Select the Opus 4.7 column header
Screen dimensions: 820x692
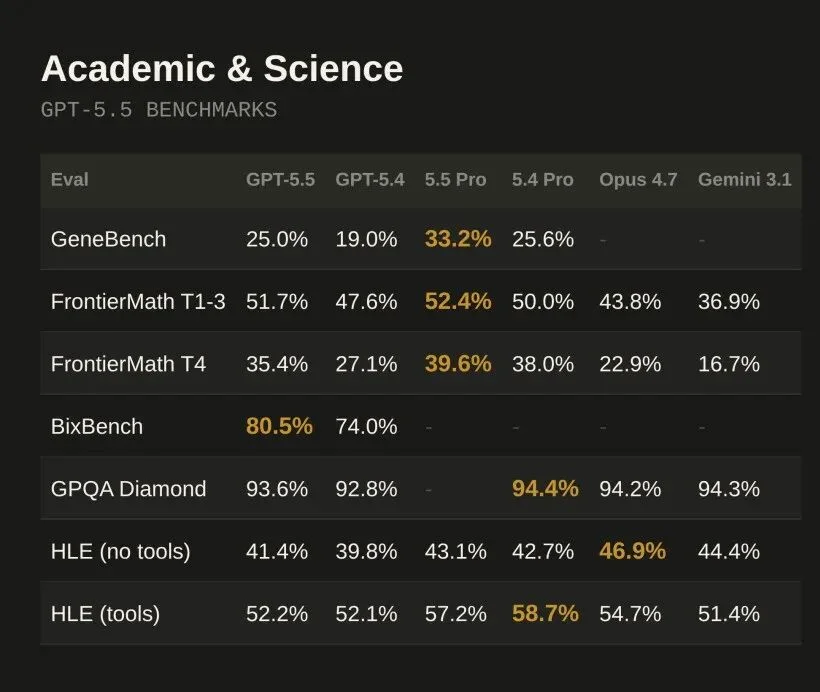coord(638,180)
